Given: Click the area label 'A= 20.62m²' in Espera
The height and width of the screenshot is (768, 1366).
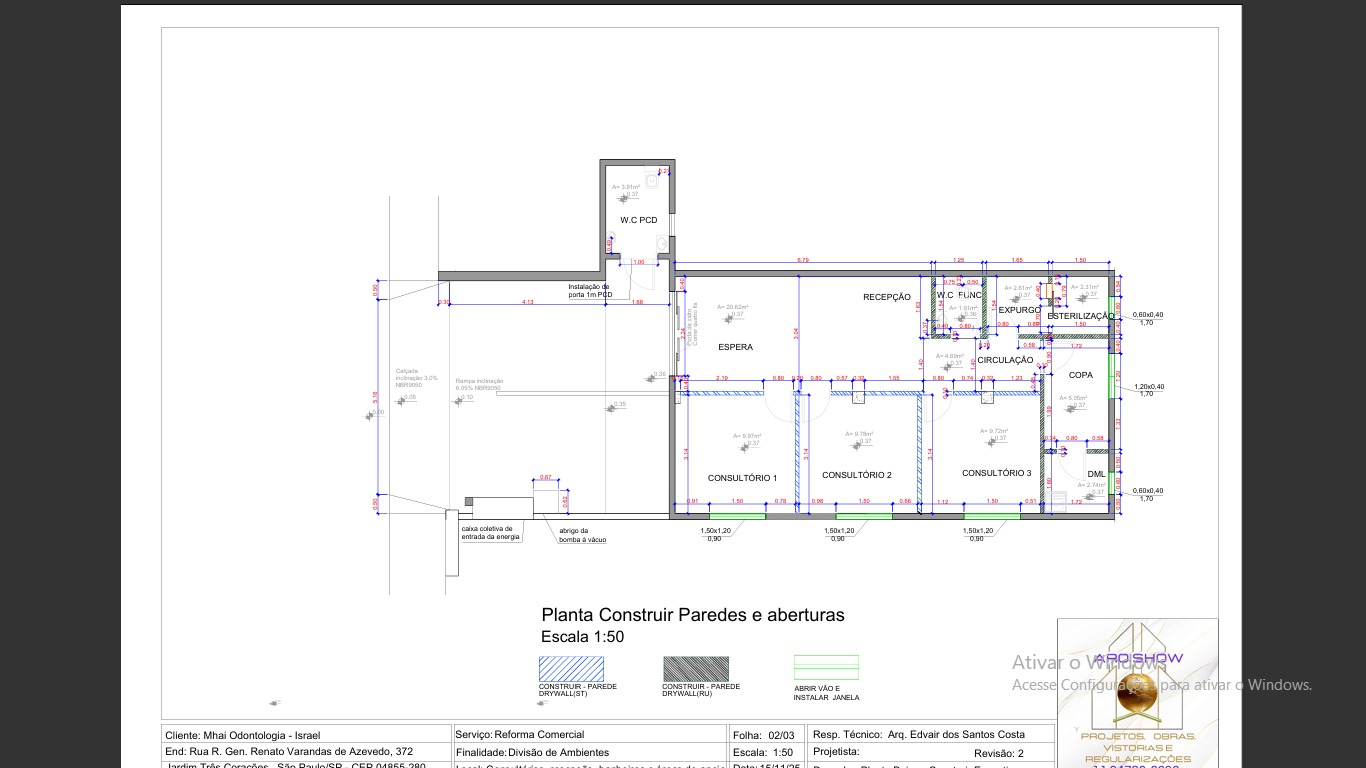Looking at the screenshot, I should [733, 307].
